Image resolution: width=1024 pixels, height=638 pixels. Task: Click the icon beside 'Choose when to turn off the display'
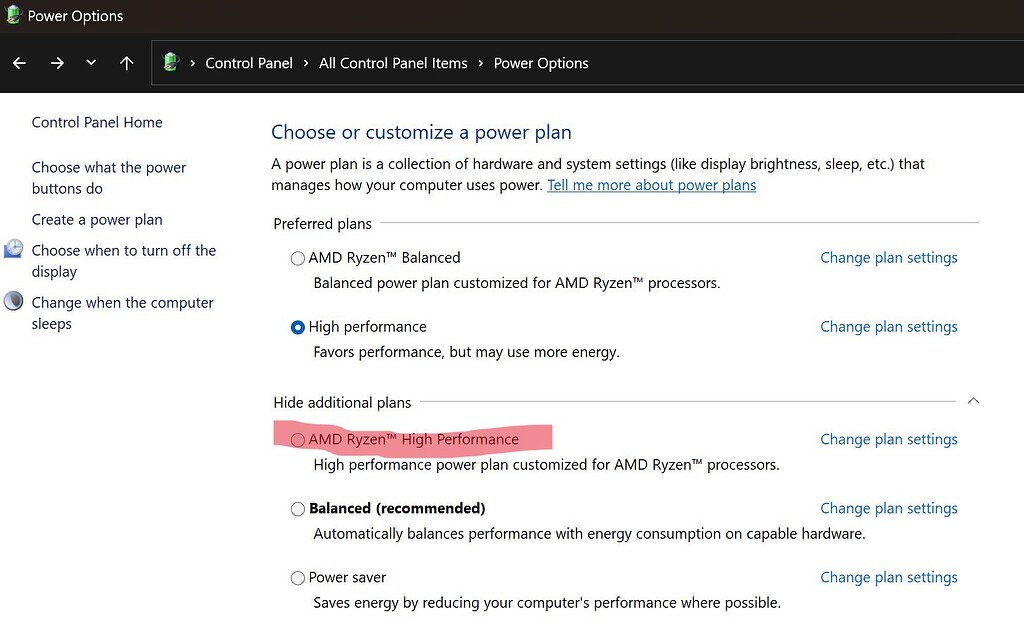coord(13,250)
